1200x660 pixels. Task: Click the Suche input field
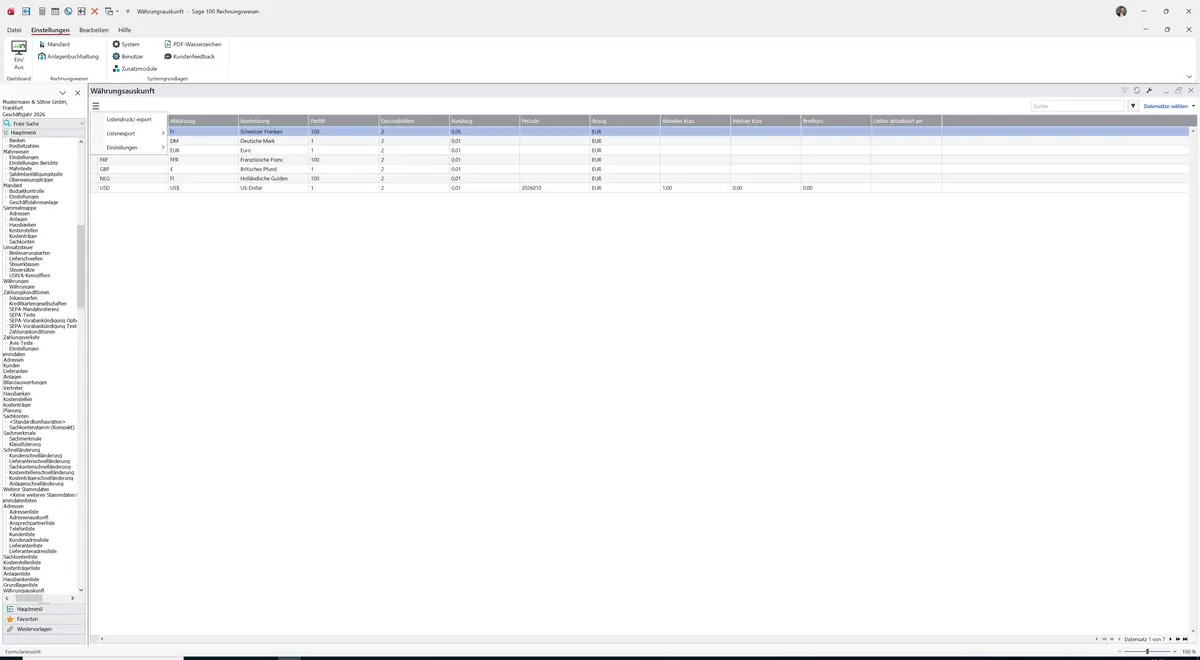tap(1078, 105)
